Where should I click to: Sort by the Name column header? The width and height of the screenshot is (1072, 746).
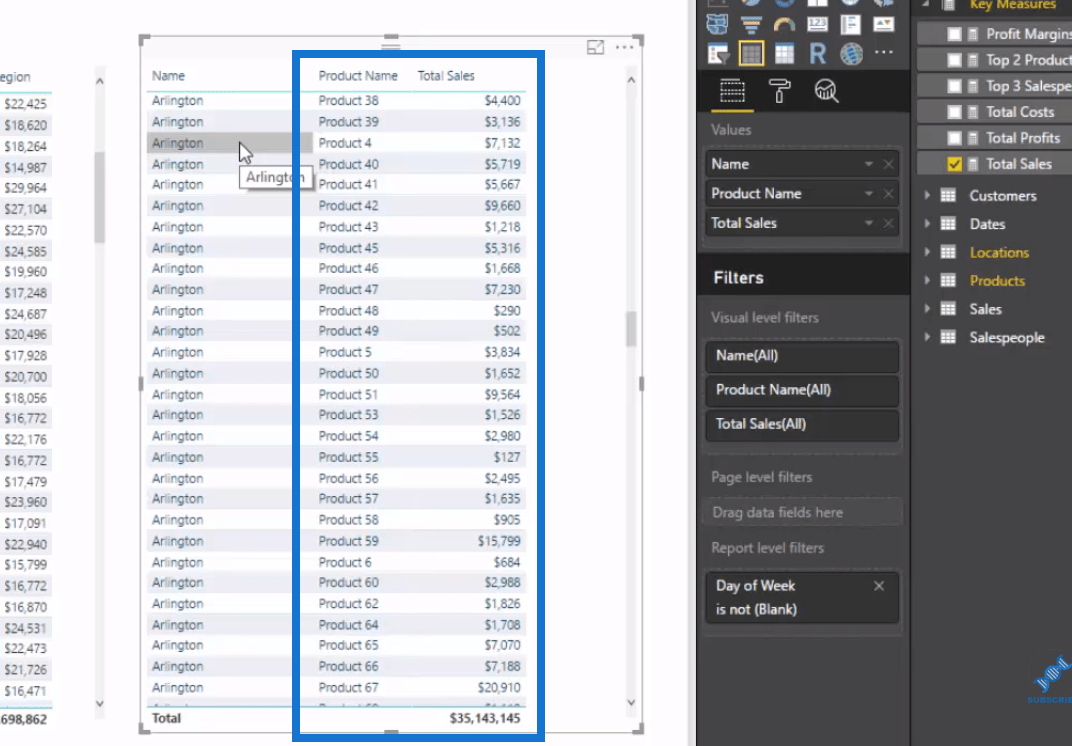168,76
